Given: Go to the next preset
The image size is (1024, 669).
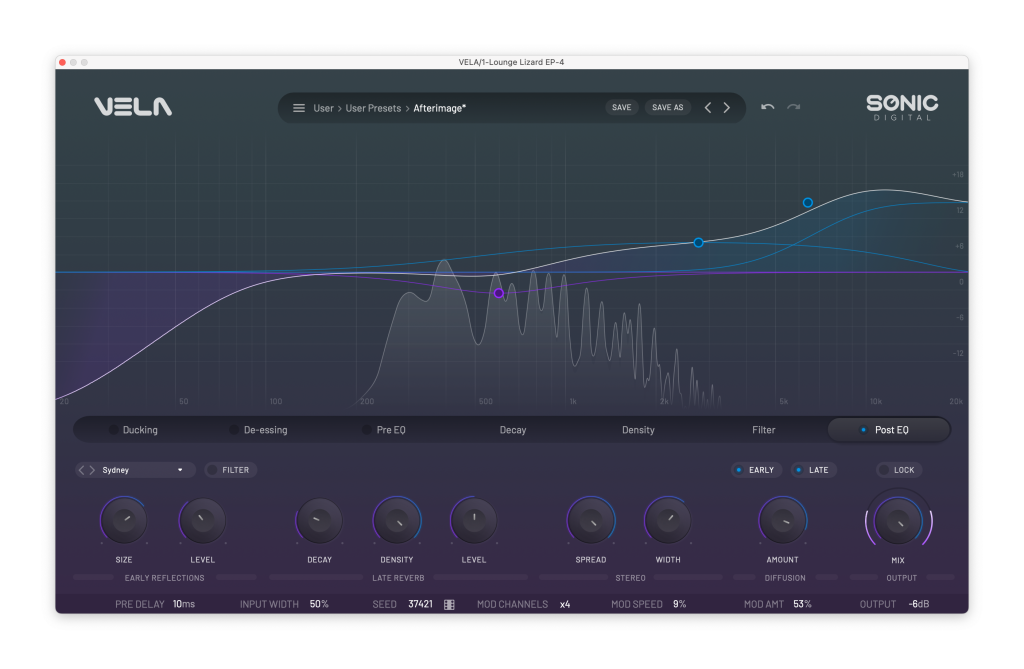Looking at the screenshot, I should pos(727,108).
